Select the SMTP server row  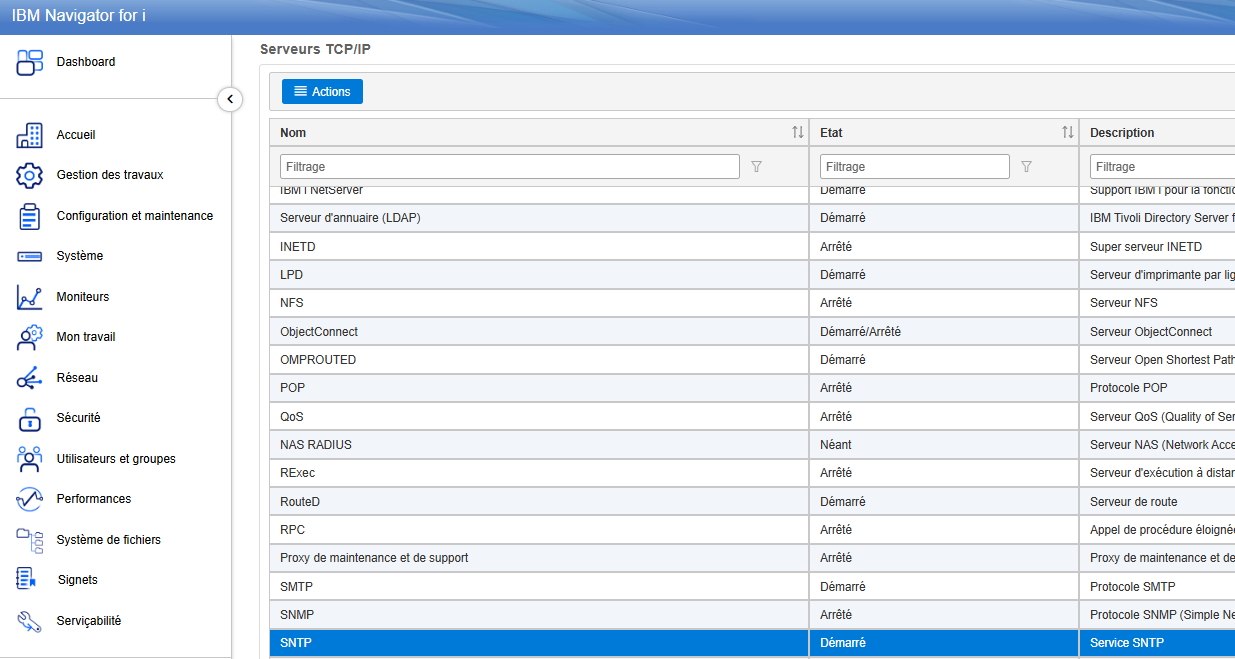752,587
